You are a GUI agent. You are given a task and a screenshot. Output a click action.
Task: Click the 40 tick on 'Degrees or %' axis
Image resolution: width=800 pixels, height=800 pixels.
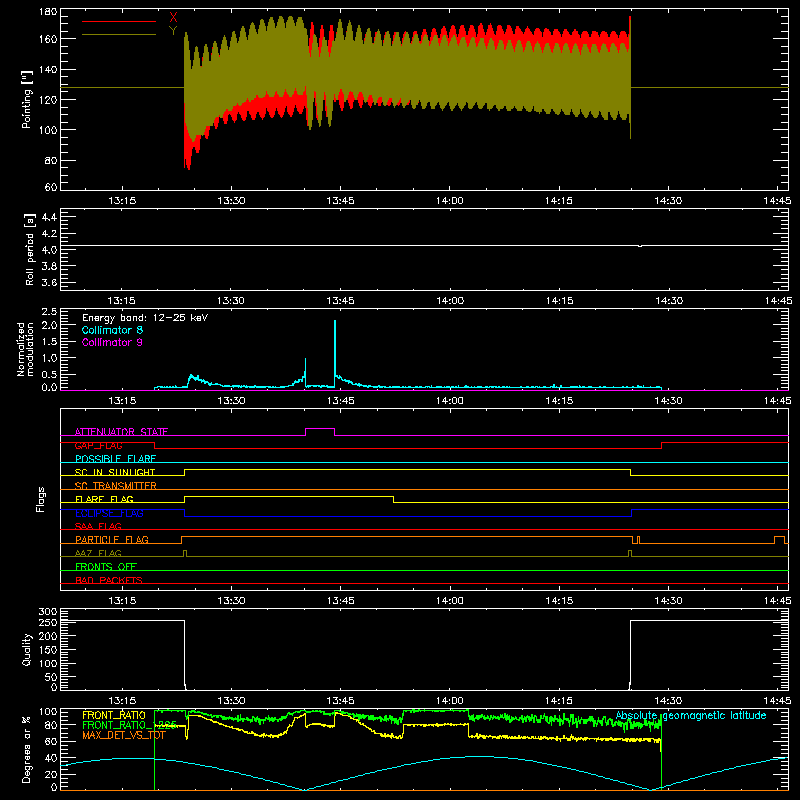[51, 758]
